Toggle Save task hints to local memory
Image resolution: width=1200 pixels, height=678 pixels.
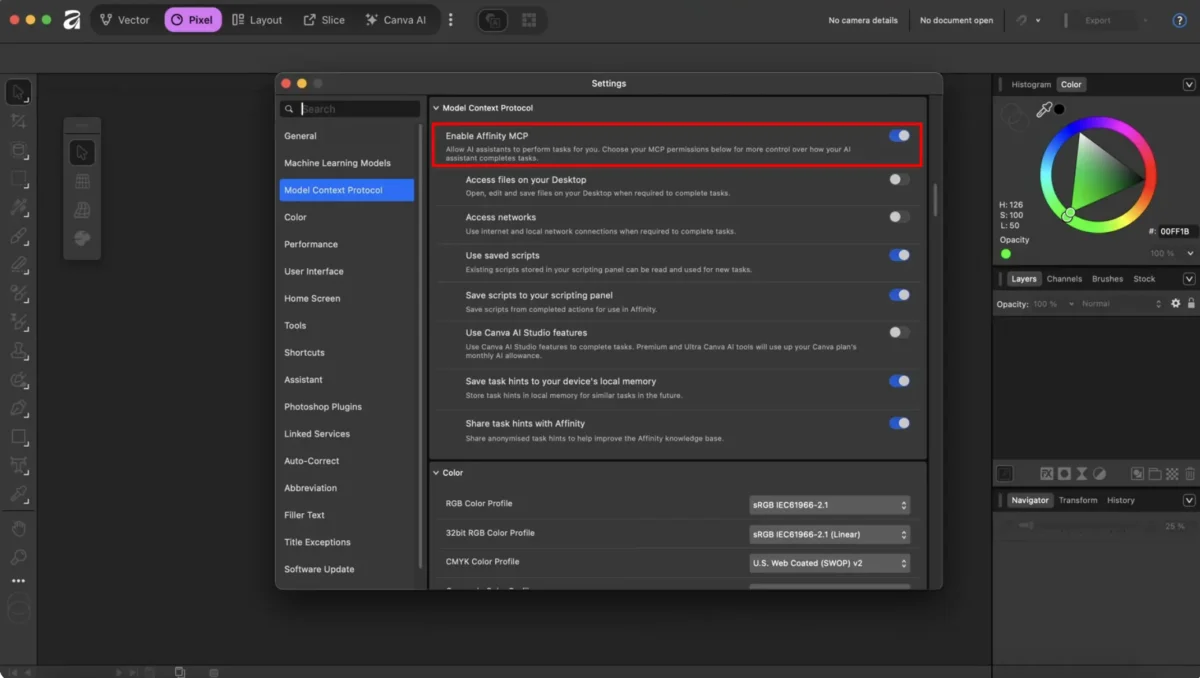[899, 381]
